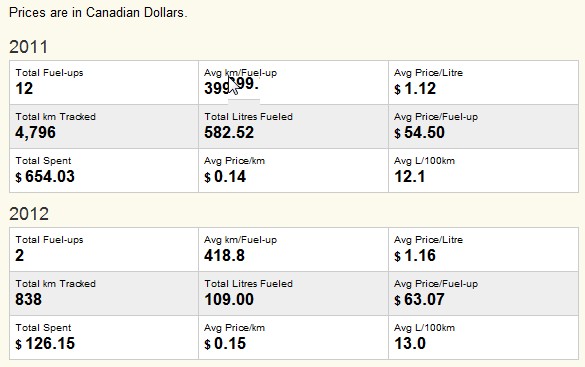The height and width of the screenshot is (367, 585).
Task: Click the 2012 Total Spent $126.15
Action: 45,344
